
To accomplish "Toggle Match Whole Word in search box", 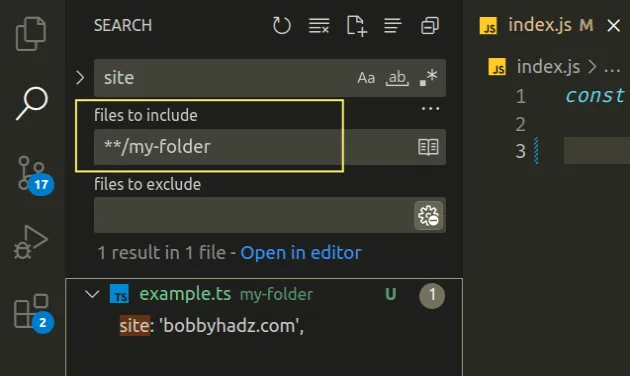I will [x=397, y=78].
